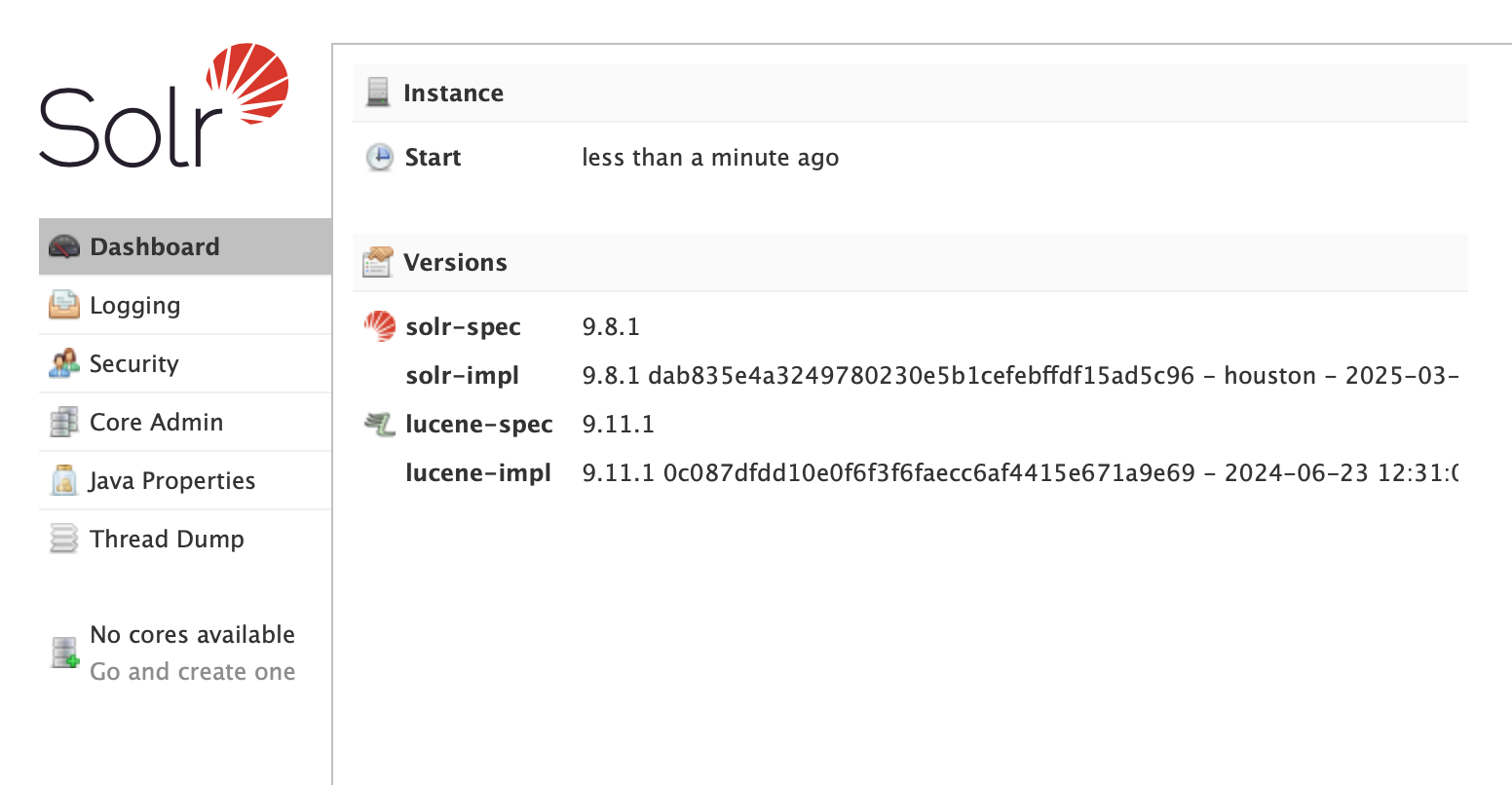Viewport: 1512px width, 785px height.
Task: Open the Thread Dump page
Action: (x=185, y=539)
